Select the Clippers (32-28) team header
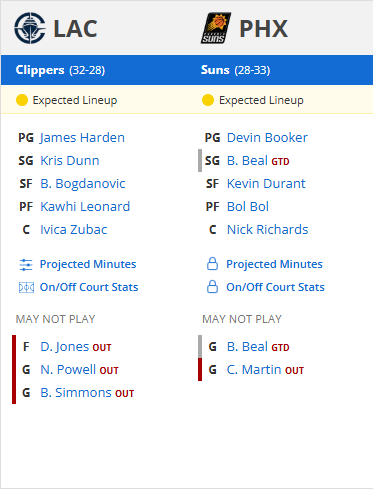373x489 pixels. coord(60,70)
